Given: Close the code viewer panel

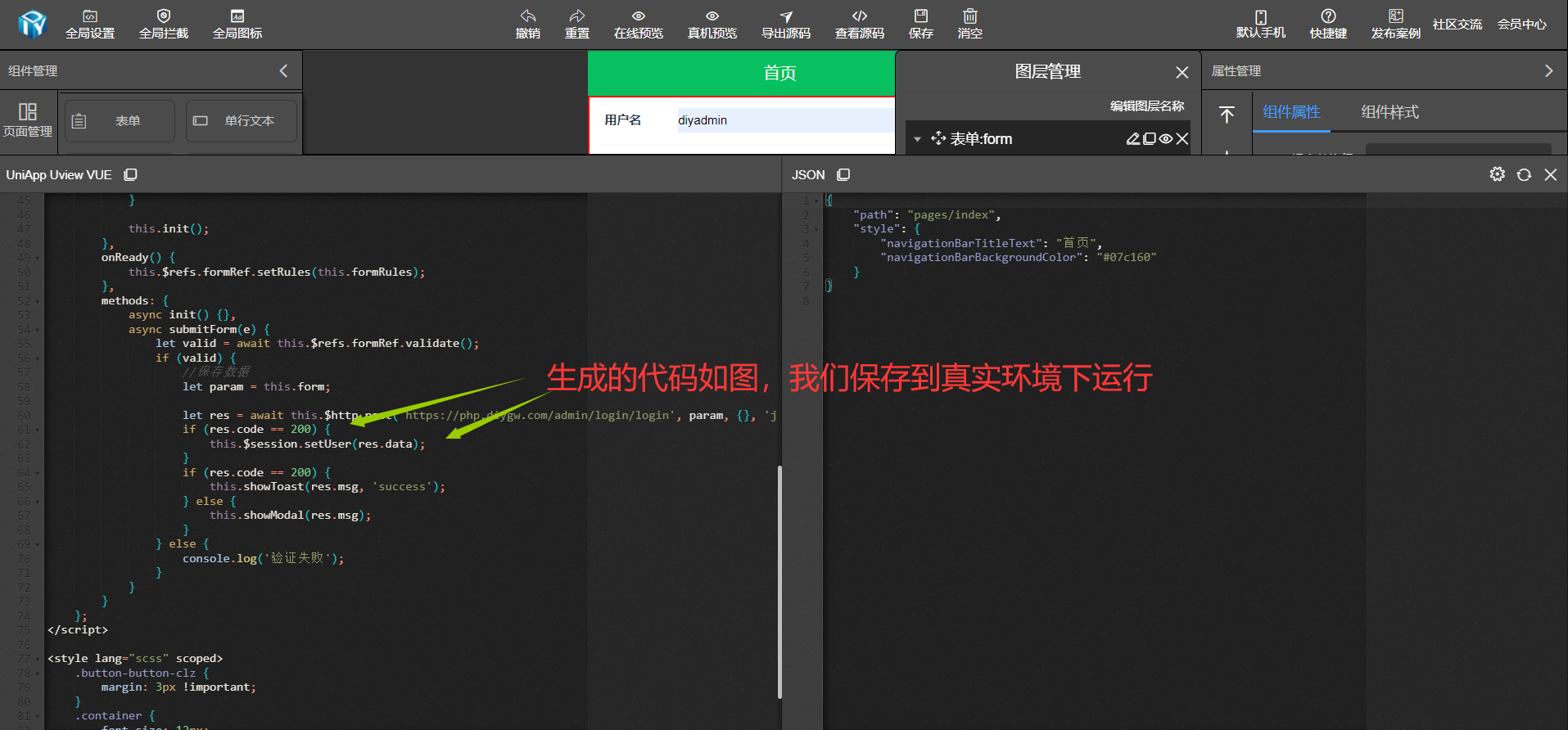Looking at the screenshot, I should coord(1551,174).
